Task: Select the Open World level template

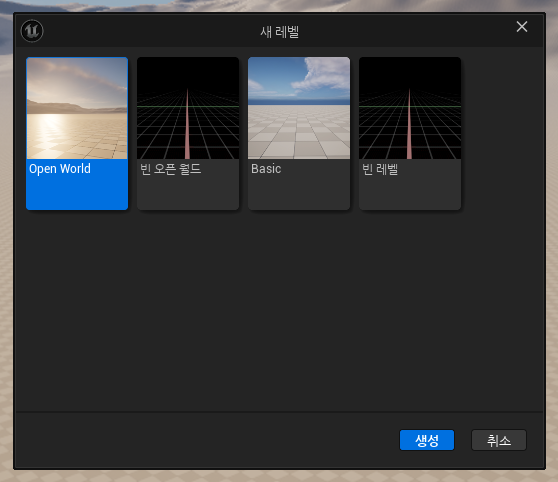Action: [77, 133]
